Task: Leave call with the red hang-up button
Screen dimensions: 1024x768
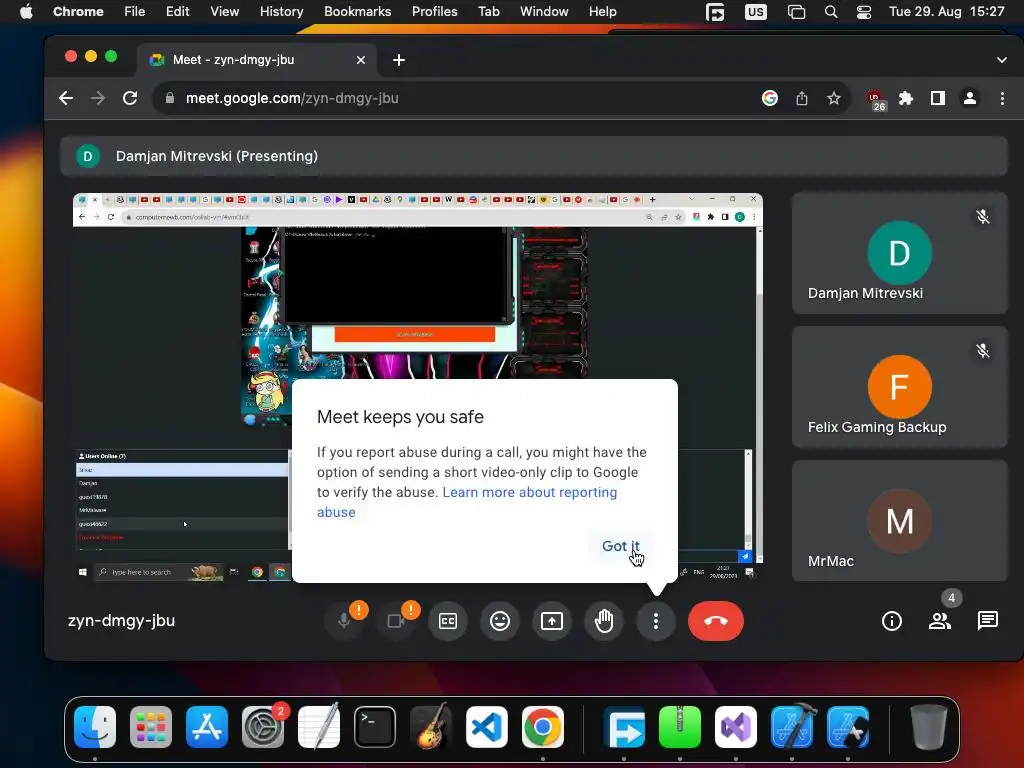Action: (716, 621)
